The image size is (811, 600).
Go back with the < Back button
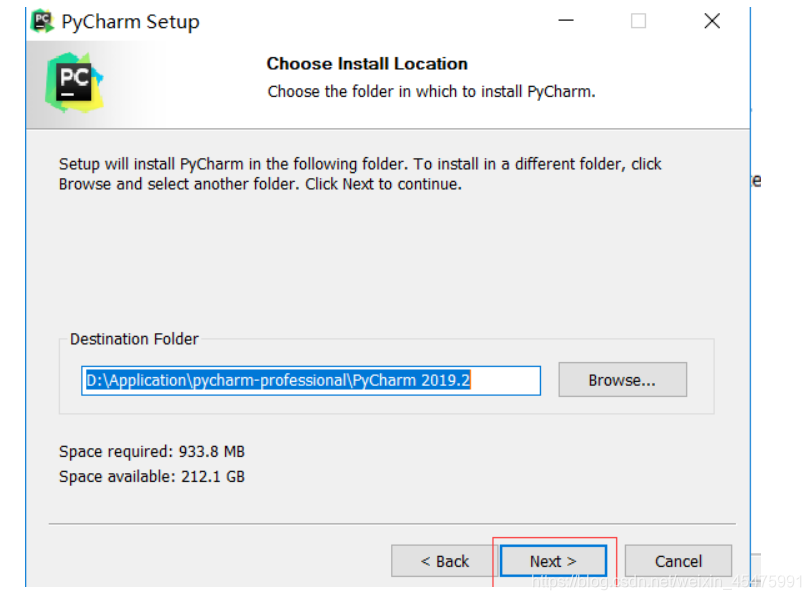point(444,561)
